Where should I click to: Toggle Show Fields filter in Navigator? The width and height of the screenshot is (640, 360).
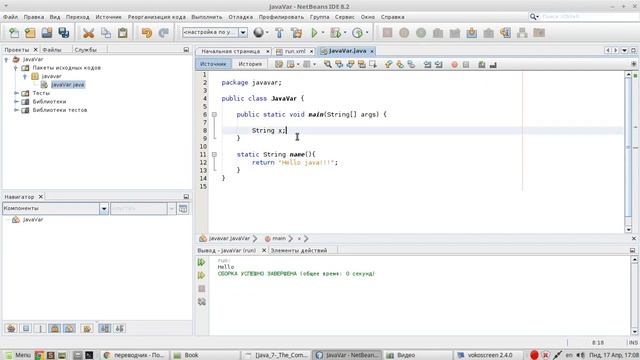click(x=26, y=328)
